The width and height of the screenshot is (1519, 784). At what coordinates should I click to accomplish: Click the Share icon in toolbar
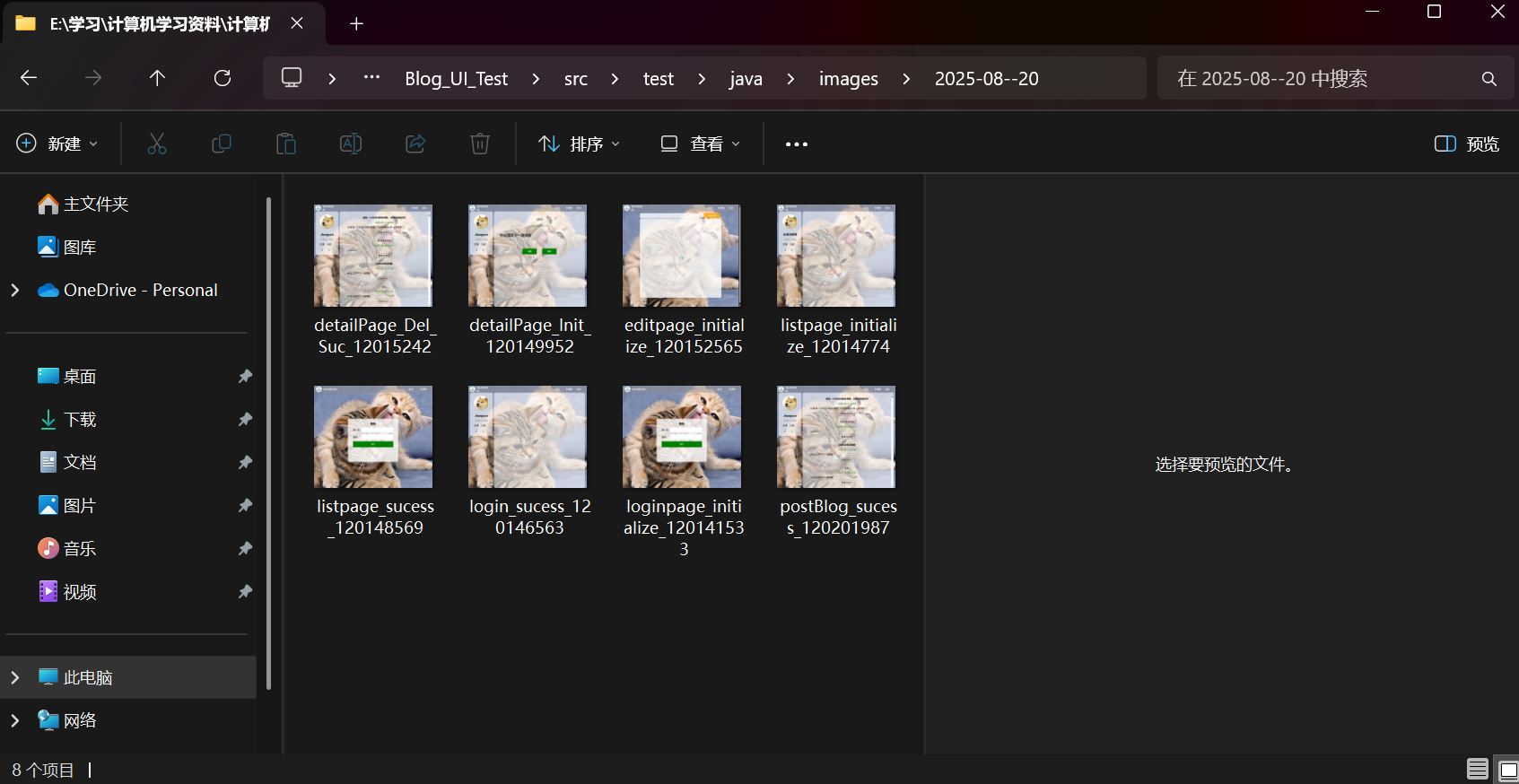pos(415,144)
